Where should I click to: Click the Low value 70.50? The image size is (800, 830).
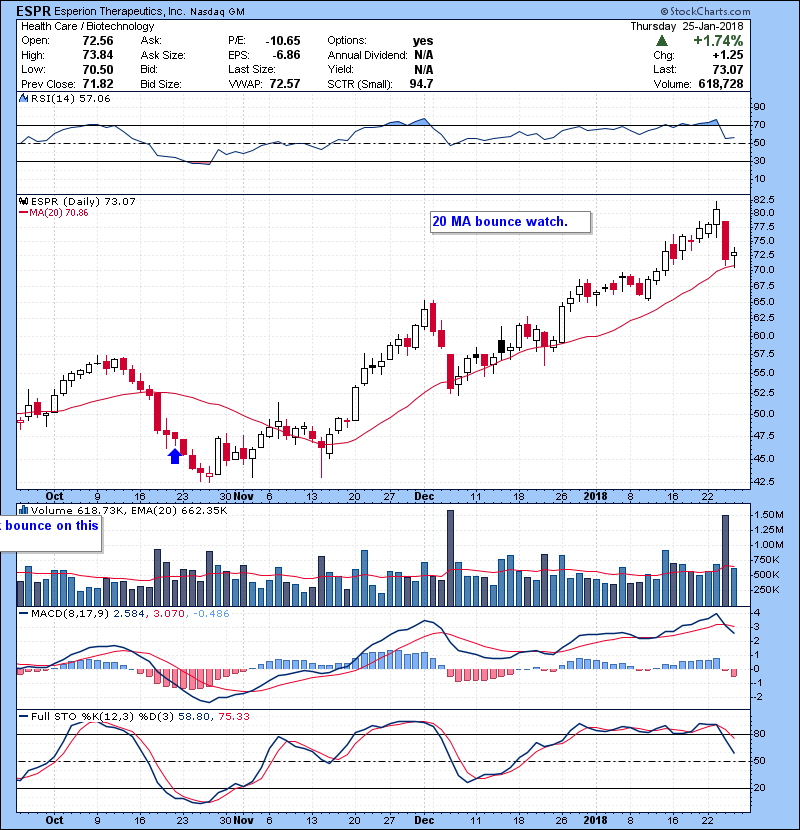click(98, 69)
